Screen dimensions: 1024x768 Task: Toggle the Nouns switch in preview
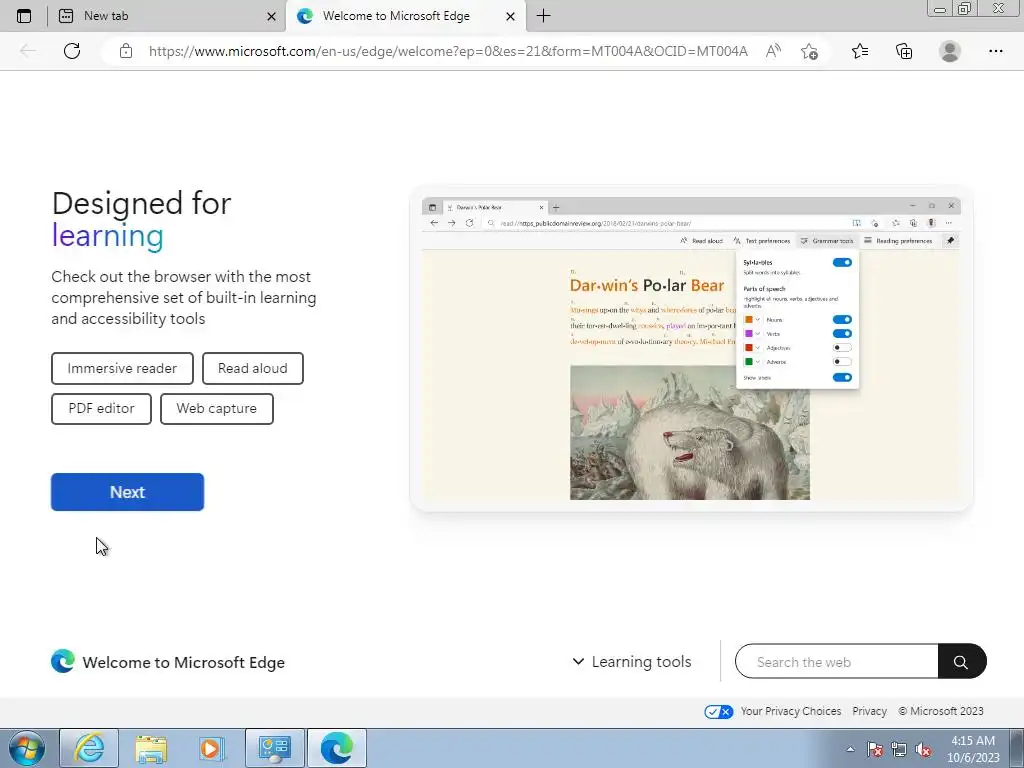842,319
